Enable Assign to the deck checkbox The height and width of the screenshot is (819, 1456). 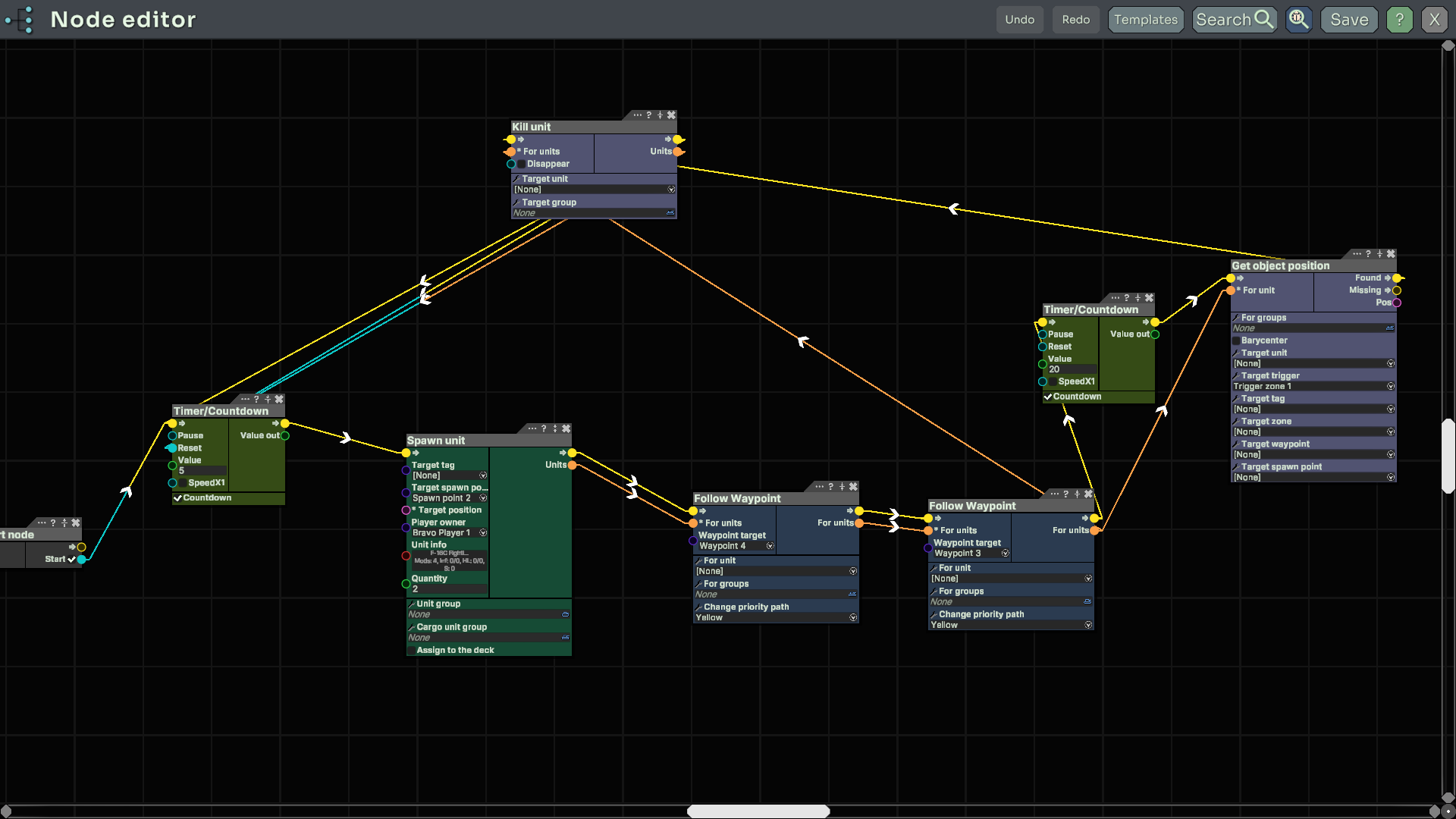[411, 650]
